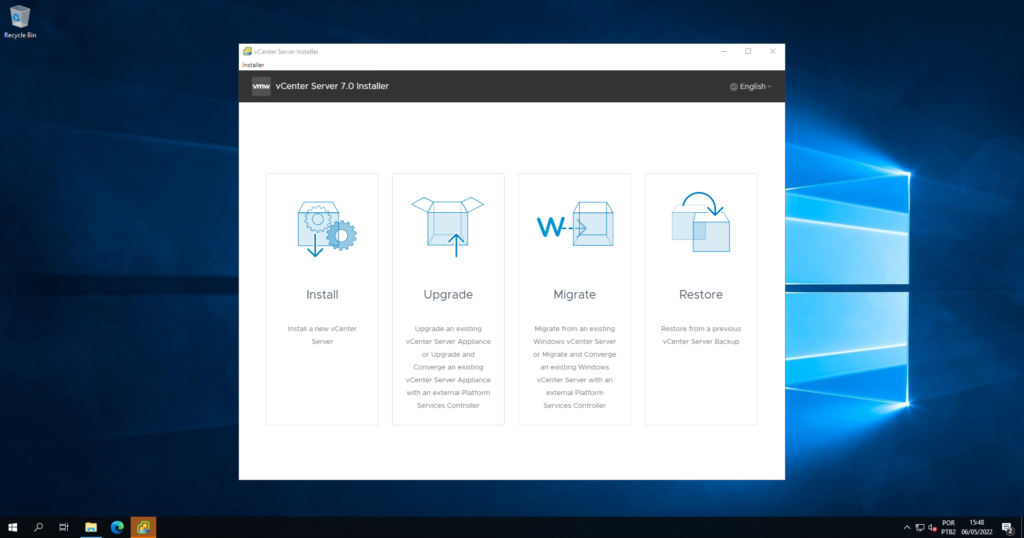This screenshot has height=538, width=1024.
Task: Launch Microsoft Edge from the taskbar
Action: tap(117, 527)
